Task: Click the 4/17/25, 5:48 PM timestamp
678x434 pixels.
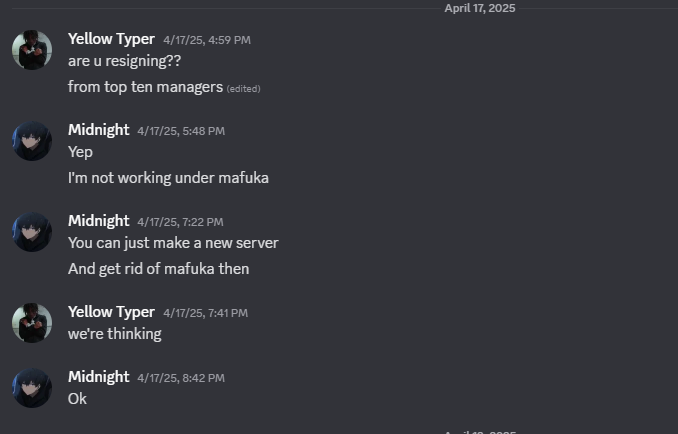Action: tap(181, 131)
